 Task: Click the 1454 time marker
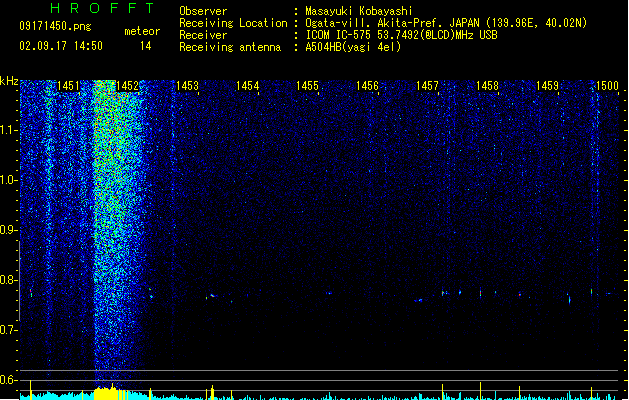tap(248, 86)
